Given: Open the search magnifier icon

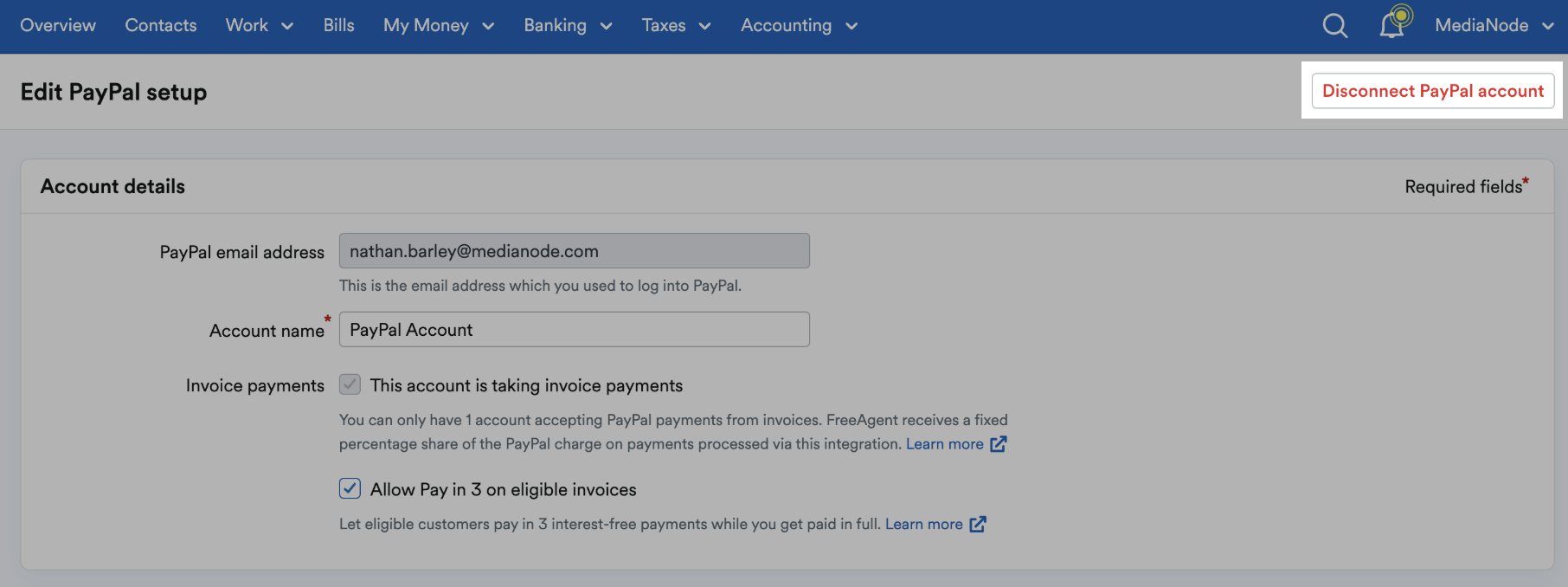Looking at the screenshot, I should pos(1335,26).
